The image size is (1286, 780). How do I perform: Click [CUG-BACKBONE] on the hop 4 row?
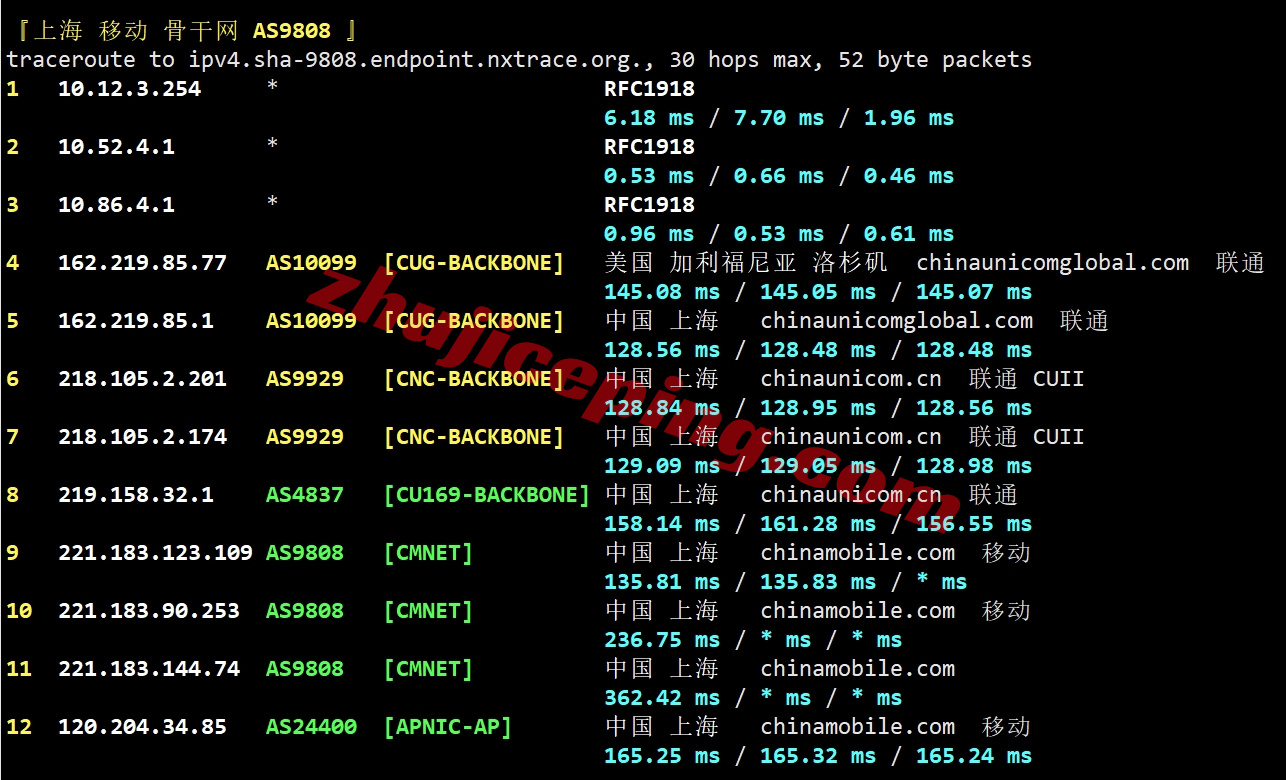(x=474, y=263)
